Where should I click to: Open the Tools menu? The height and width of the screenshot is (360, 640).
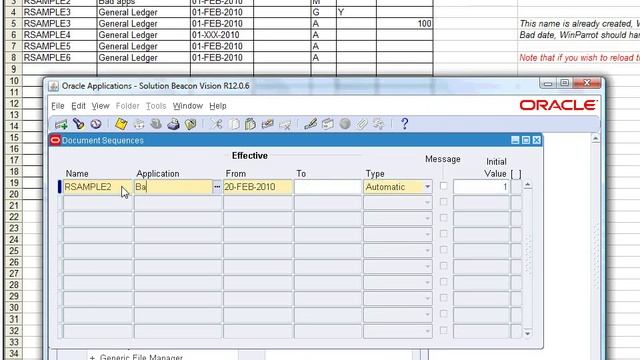point(156,106)
